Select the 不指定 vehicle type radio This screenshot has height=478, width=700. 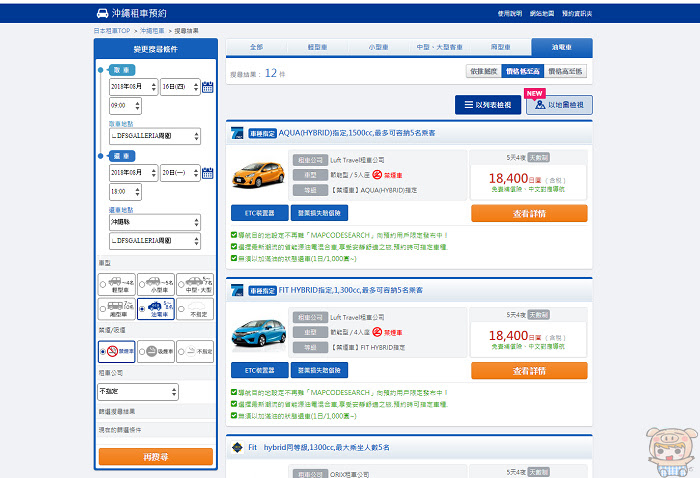tap(181, 309)
